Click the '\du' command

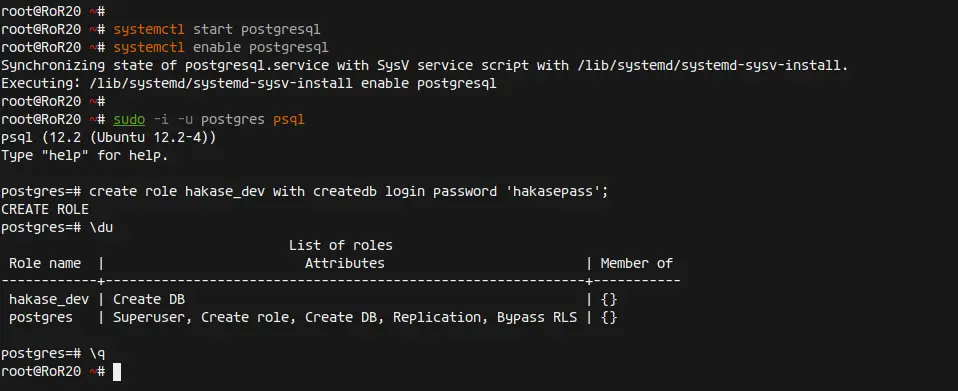click(x=101, y=227)
